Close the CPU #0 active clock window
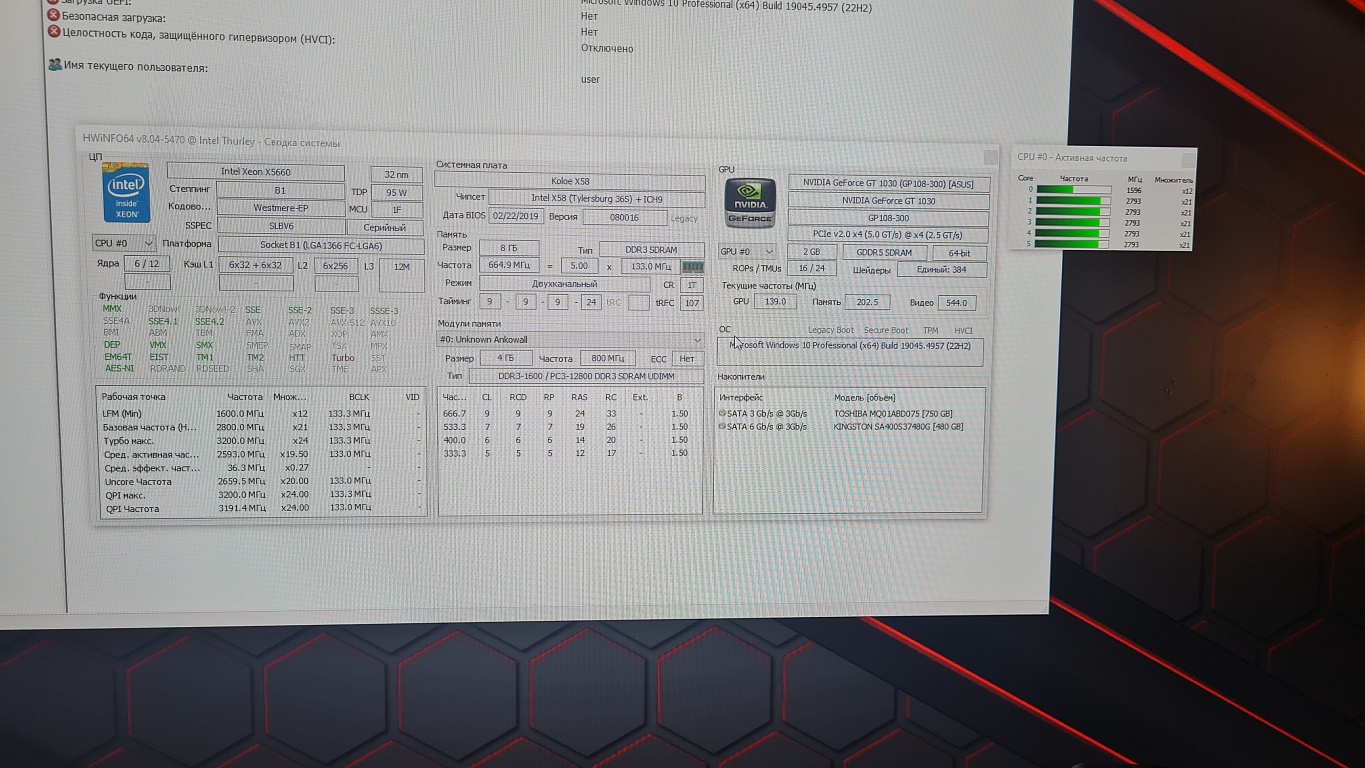 (1187, 159)
